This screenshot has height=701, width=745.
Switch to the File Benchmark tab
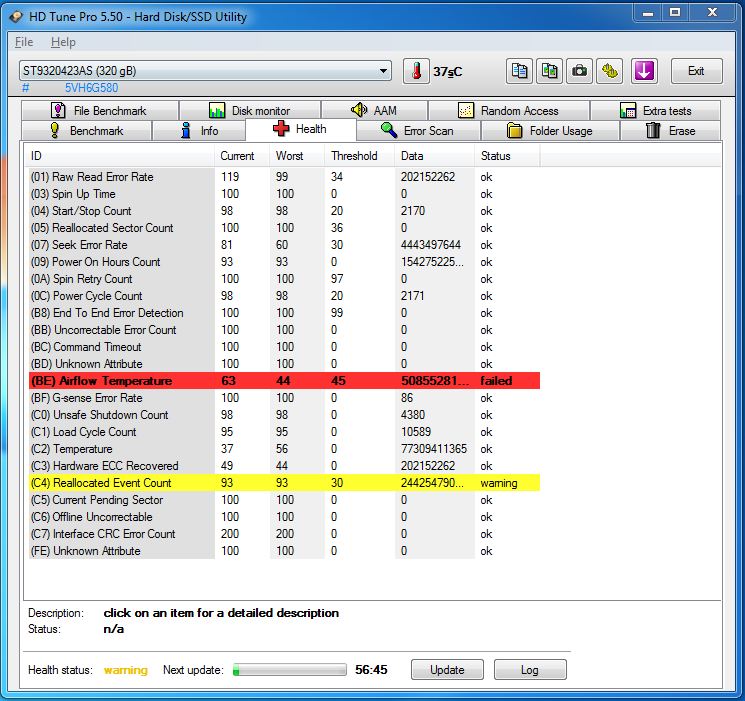[x=100, y=111]
